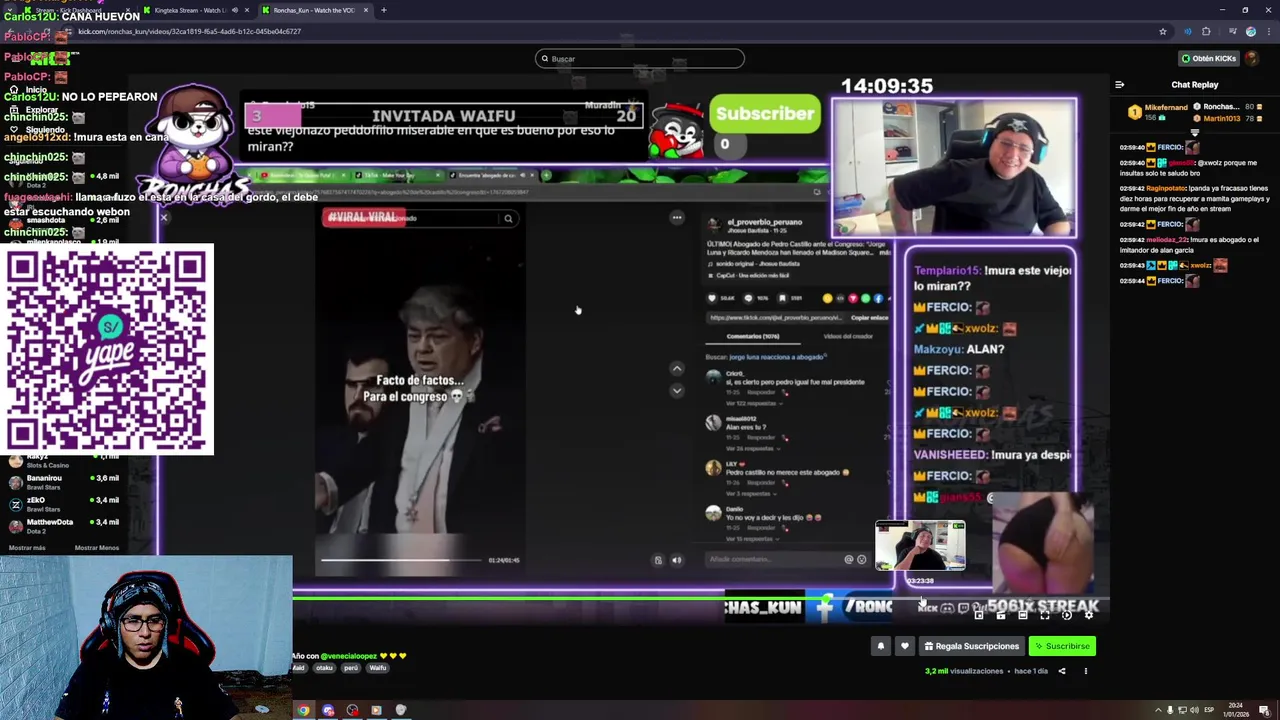The width and height of the screenshot is (1280, 720).
Task: Open Chrome media control icon
Action: (x=1232, y=31)
